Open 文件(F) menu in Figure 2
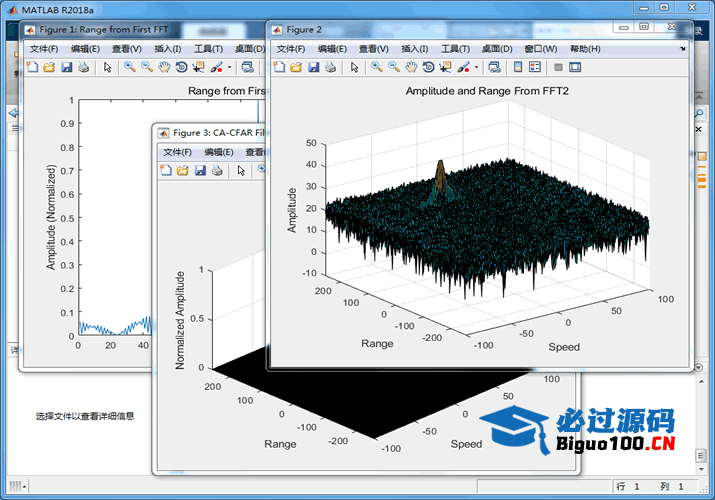715x500 pixels. click(x=290, y=49)
